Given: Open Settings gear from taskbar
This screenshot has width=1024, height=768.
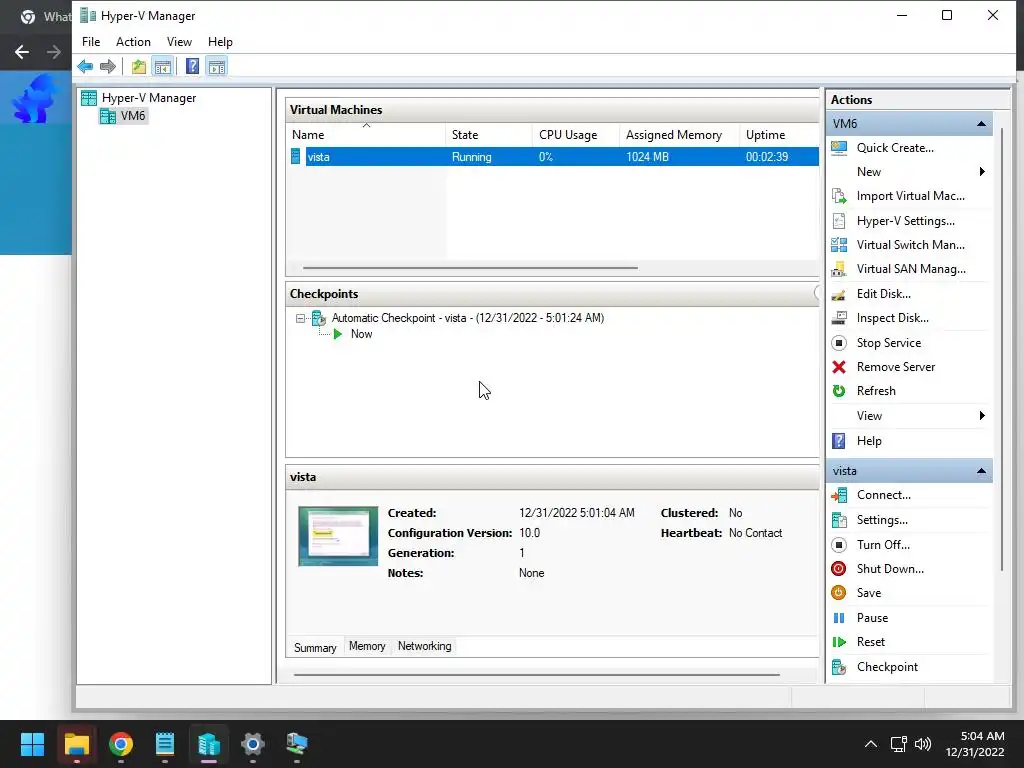Looking at the screenshot, I should 253,744.
